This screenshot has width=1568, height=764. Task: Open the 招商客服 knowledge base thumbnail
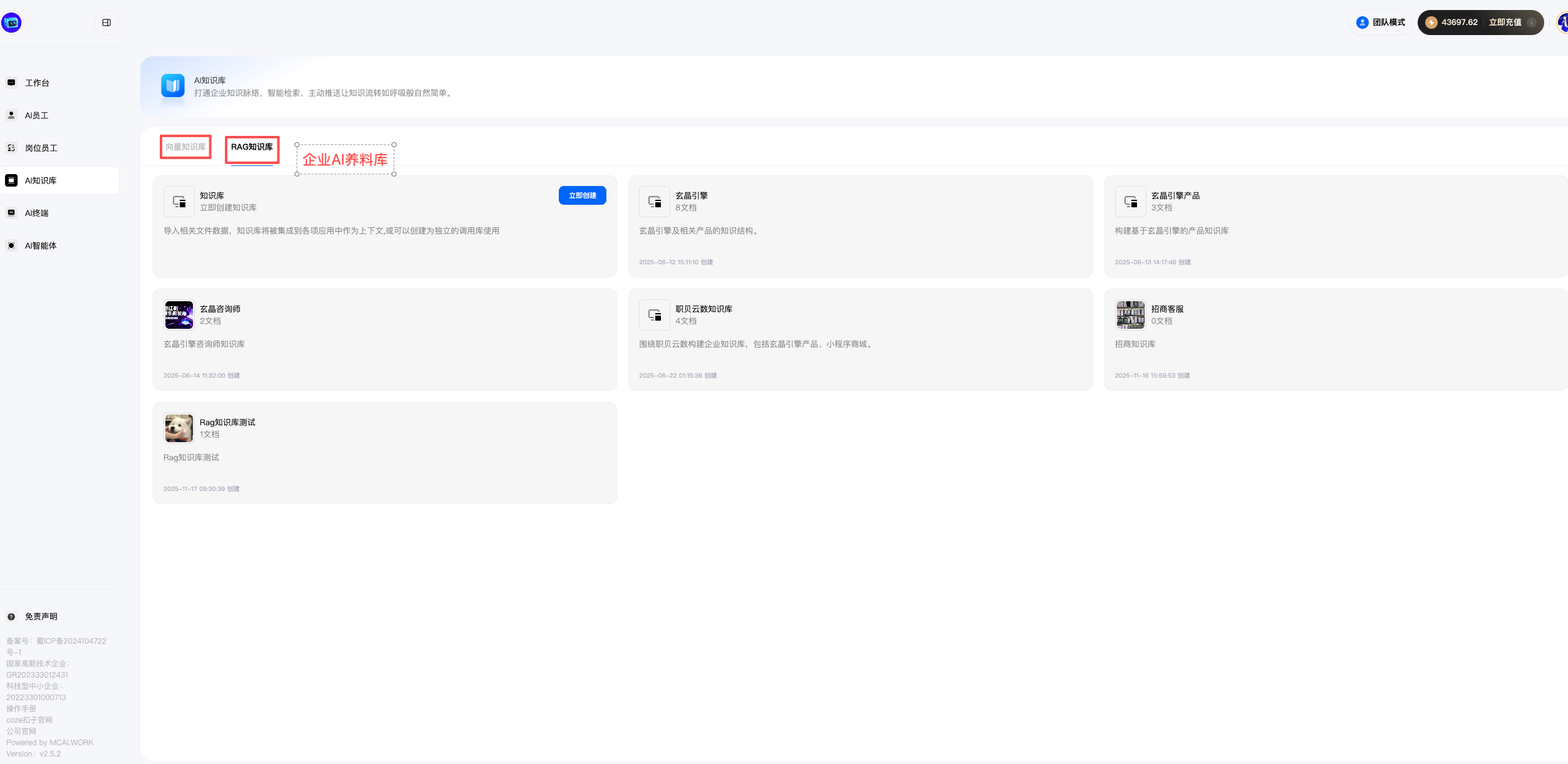coord(1130,315)
